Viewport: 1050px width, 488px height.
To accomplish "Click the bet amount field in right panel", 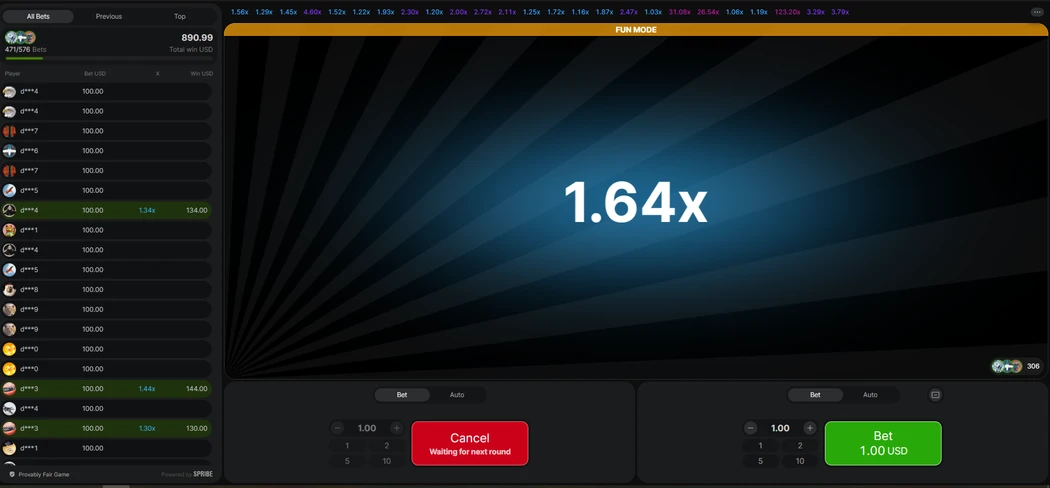I will tap(780, 428).
